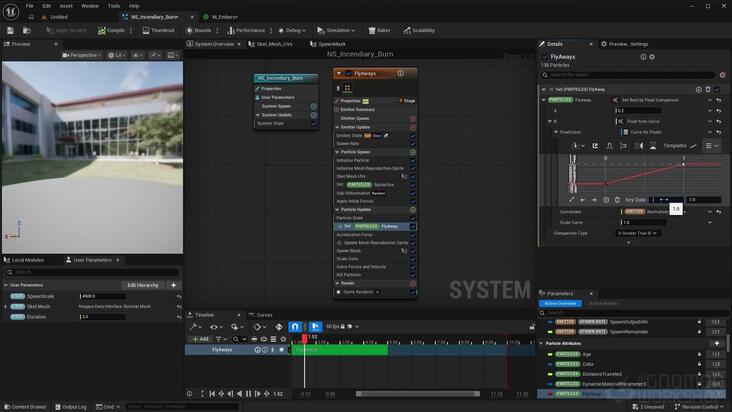Toggle the Sprite Renderer checkbox
The image size is (732, 412).
pyautogui.click(x=413, y=292)
